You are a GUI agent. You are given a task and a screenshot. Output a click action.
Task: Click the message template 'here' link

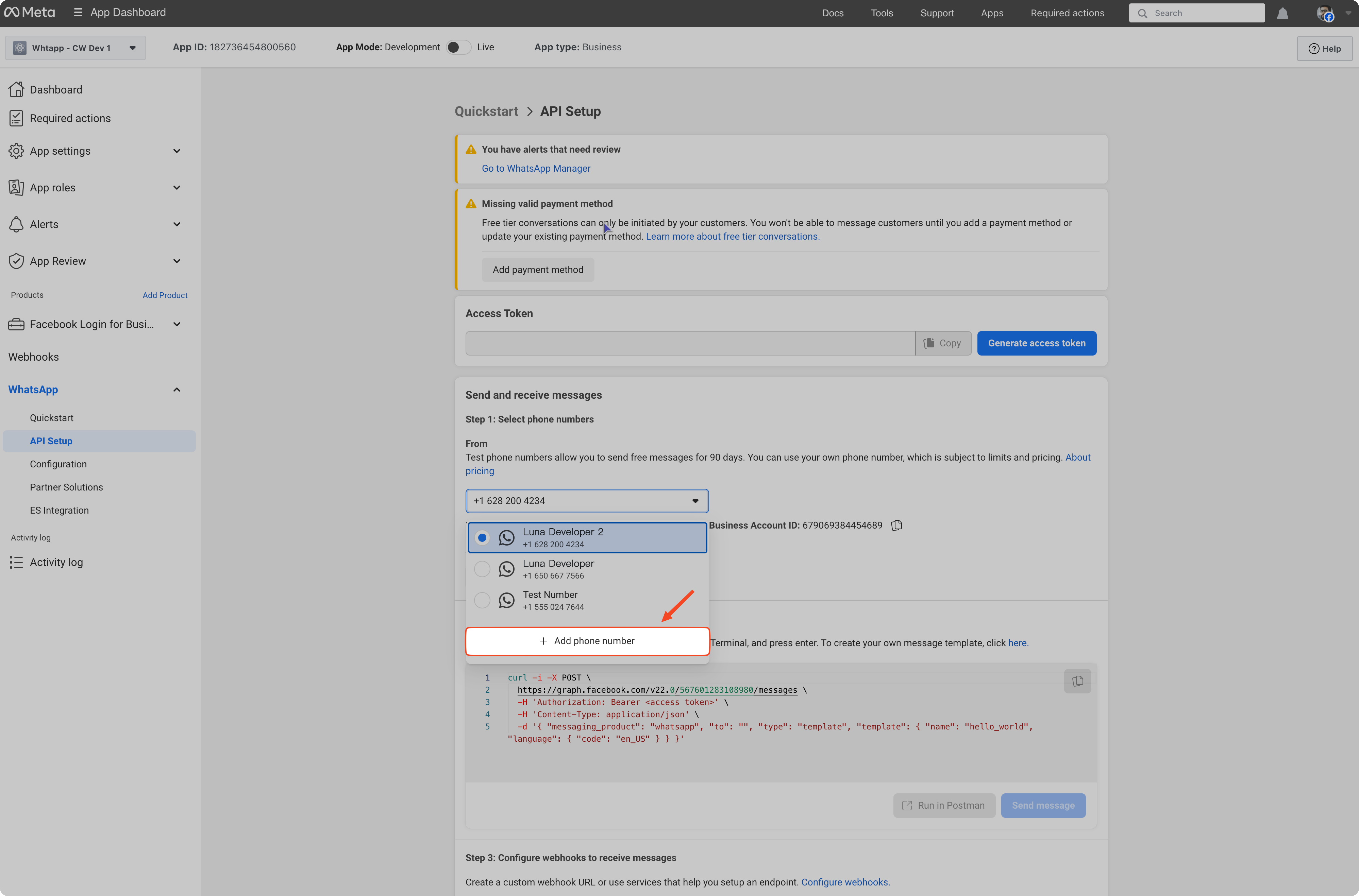pos(1018,643)
